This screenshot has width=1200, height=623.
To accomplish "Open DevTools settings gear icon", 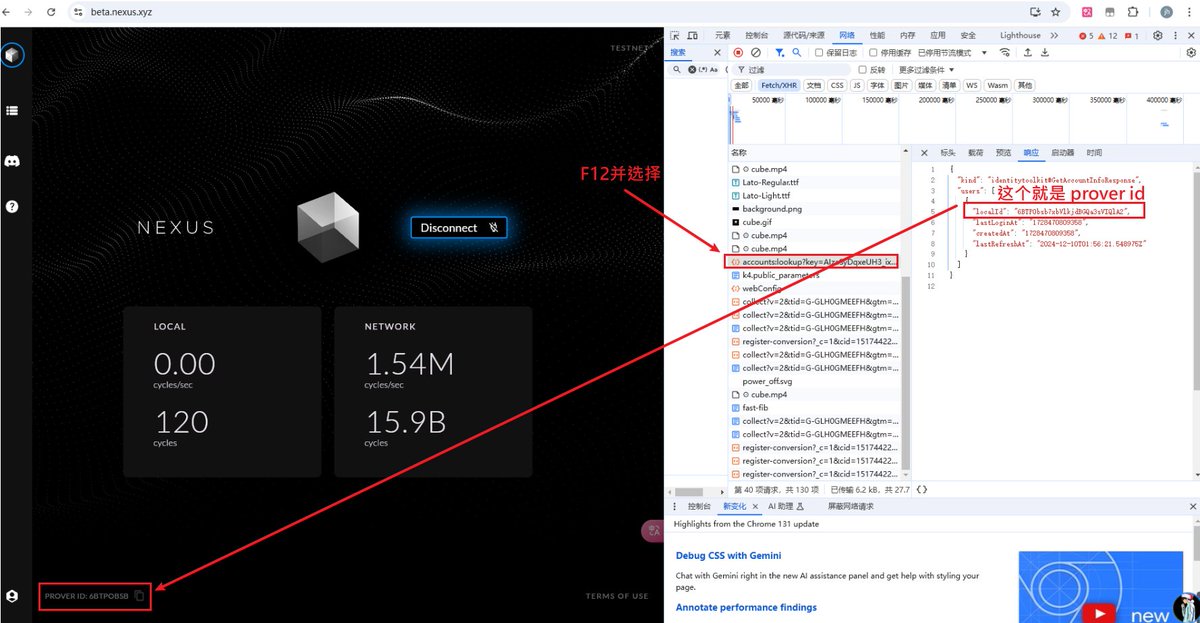I will click(x=1158, y=35).
